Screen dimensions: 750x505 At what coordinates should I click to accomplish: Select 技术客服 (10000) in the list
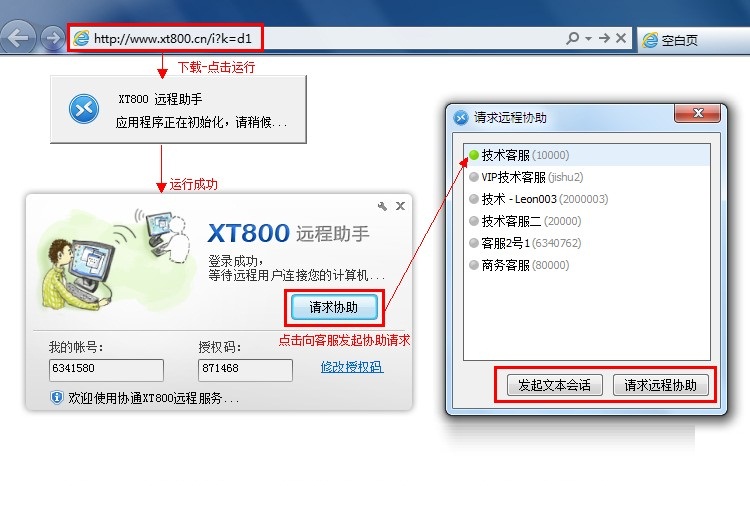586,155
